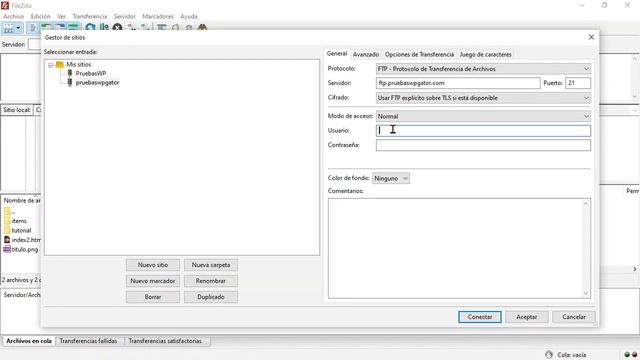The width and height of the screenshot is (640, 360).
Task: Open the Modo de acceso dropdown
Action: [483, 116]
